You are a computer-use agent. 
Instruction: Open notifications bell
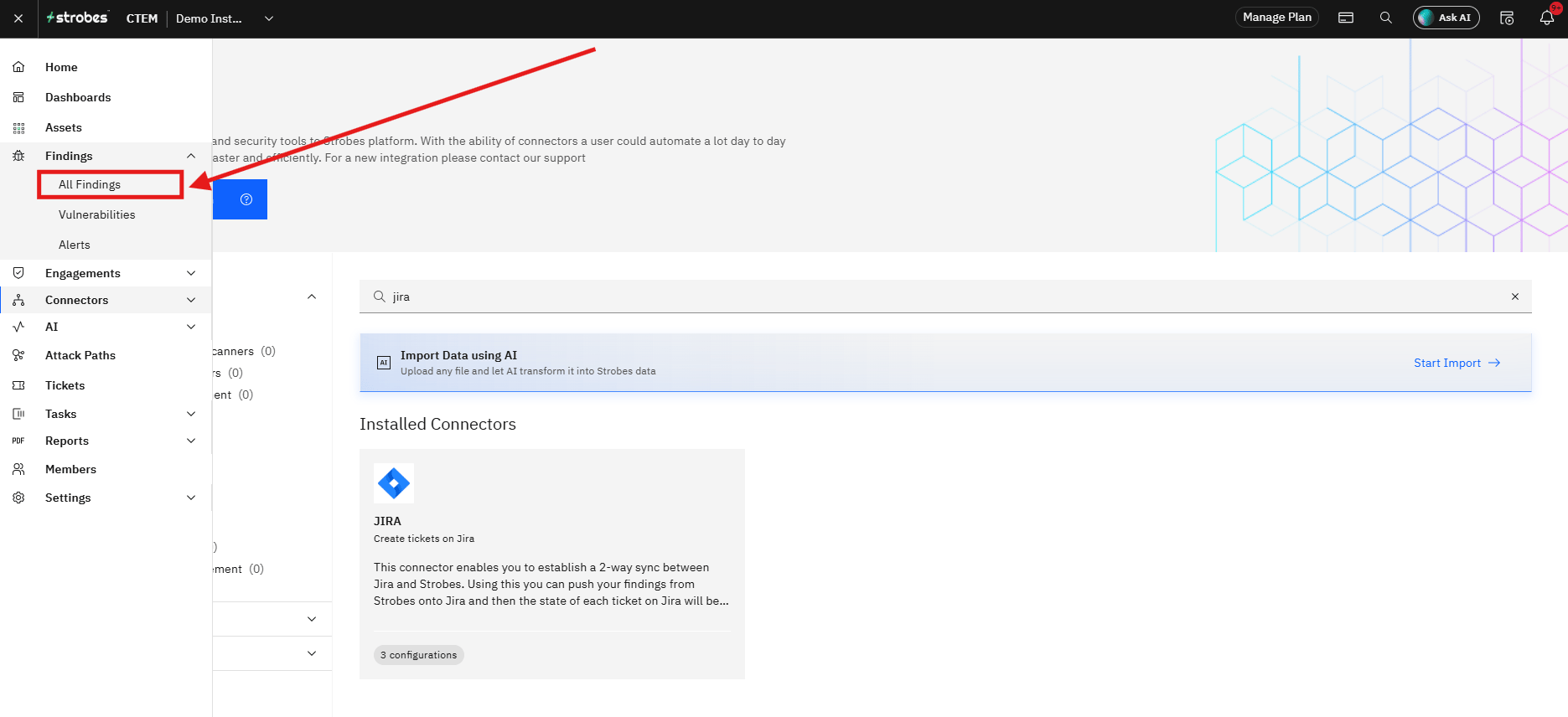tap(1547, 18)
